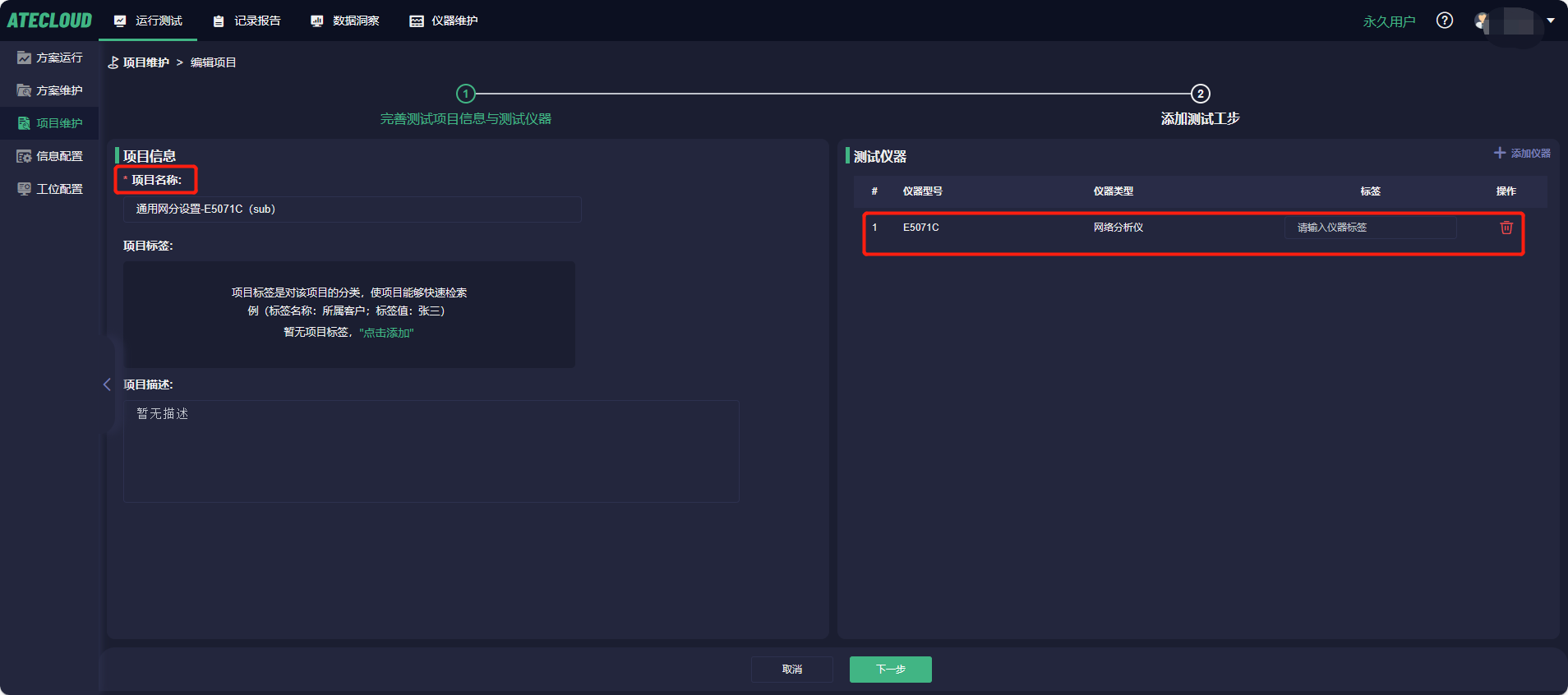Click the 请输入仪器标签 input field
The height and width of the screenshot is (695, 1568).
(x=1371, y=228)
